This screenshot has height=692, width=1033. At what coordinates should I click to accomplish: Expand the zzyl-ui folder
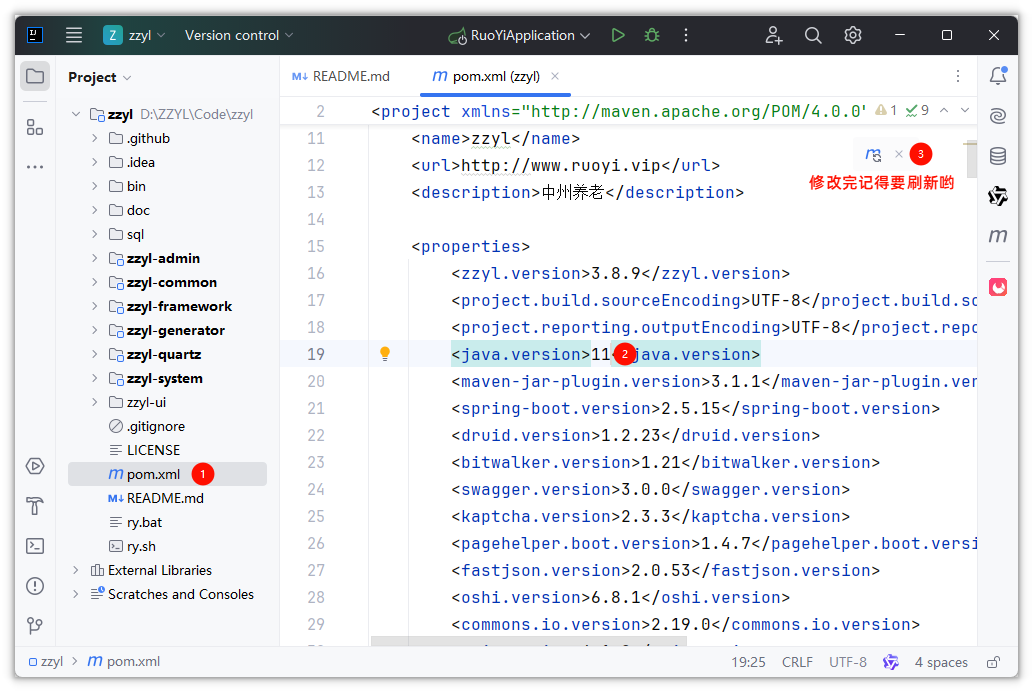94,402
